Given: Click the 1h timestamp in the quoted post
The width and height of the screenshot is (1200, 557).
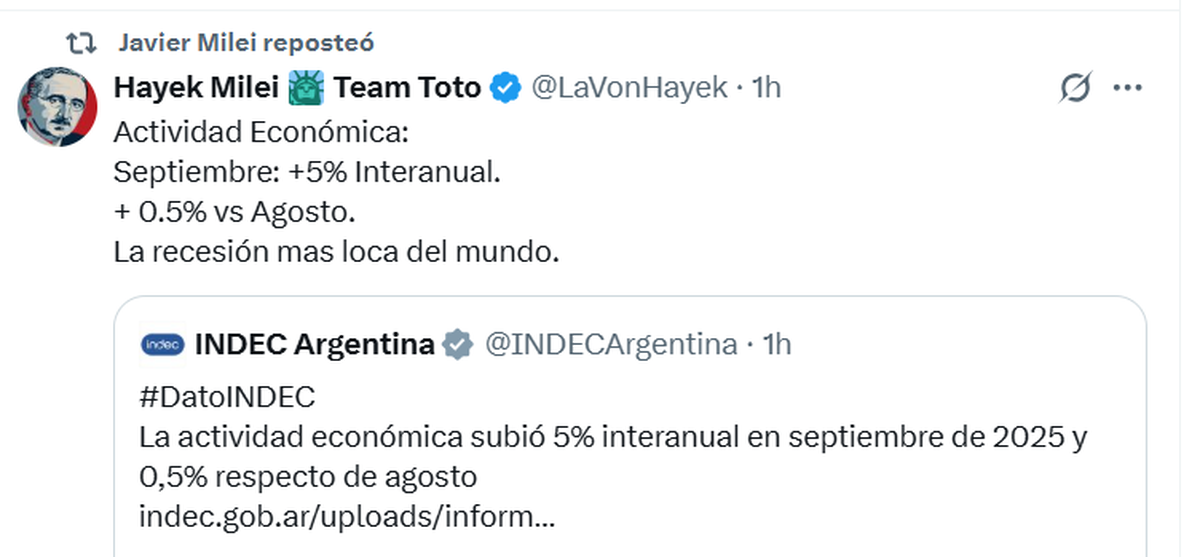Looking at the screenshot, I should (x=776, y=345).
